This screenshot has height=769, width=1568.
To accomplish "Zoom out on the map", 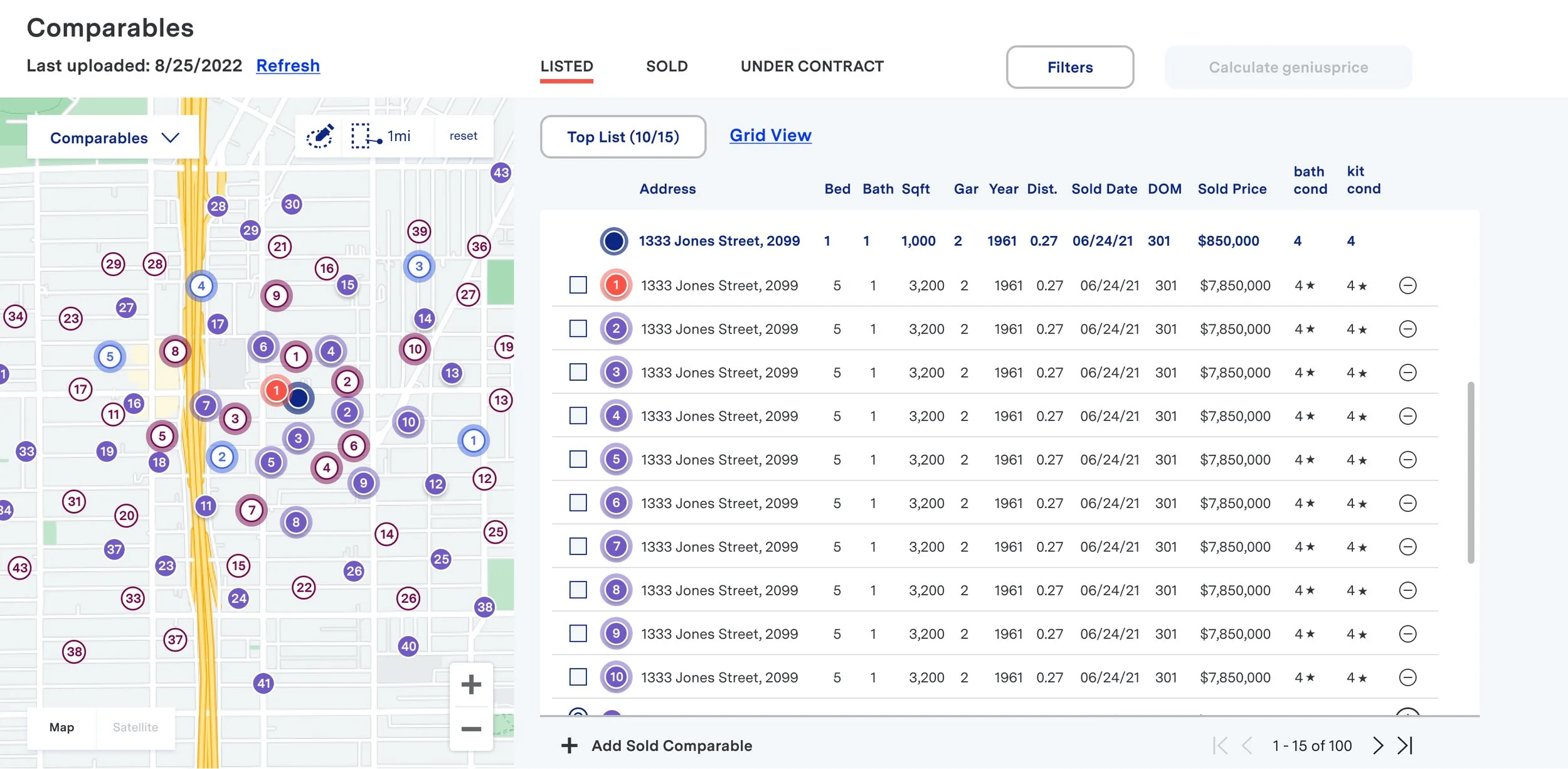I will pyautogui.click(x=471, y=729).
